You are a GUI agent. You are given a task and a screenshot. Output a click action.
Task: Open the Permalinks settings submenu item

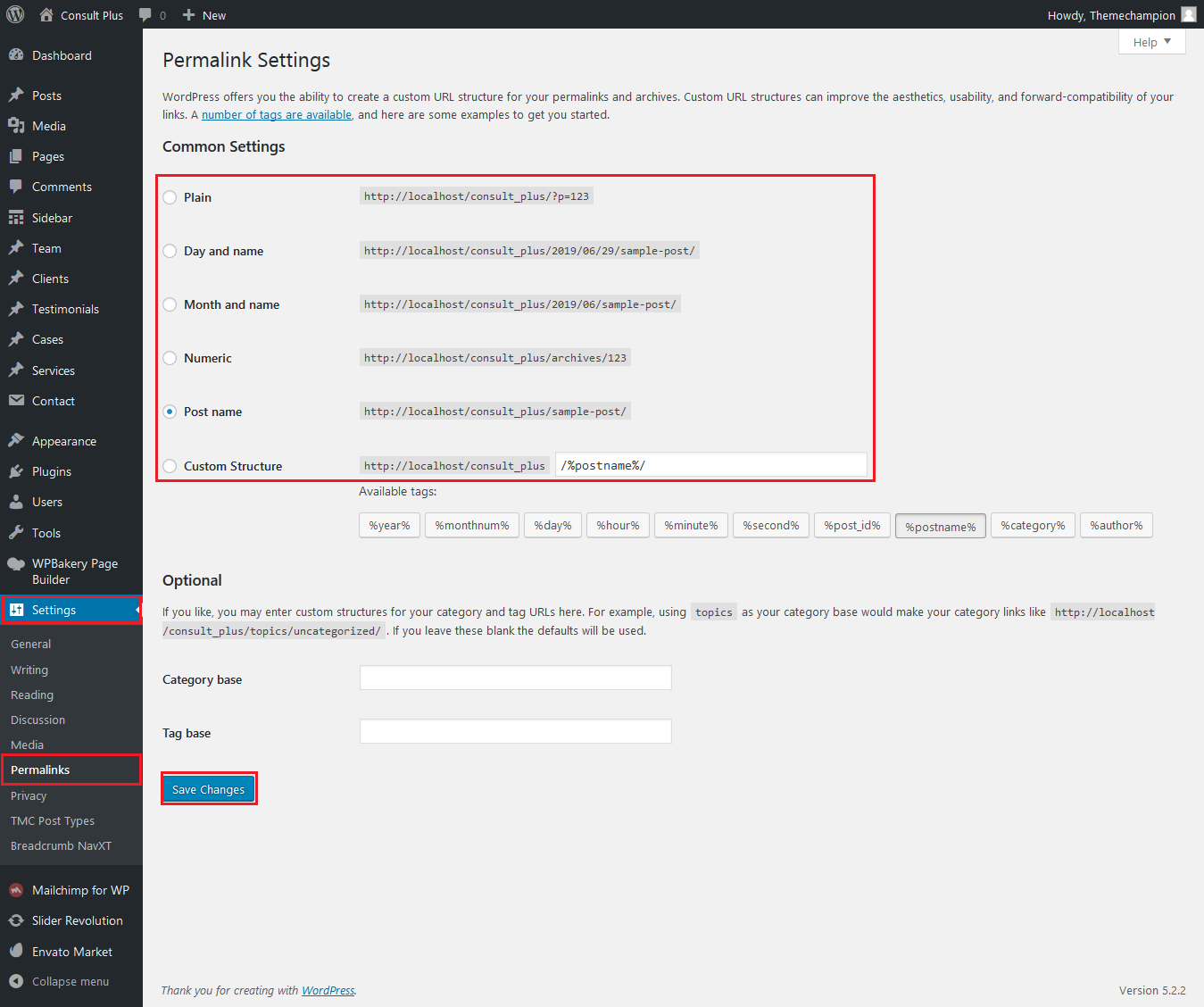tap(40, 770)
